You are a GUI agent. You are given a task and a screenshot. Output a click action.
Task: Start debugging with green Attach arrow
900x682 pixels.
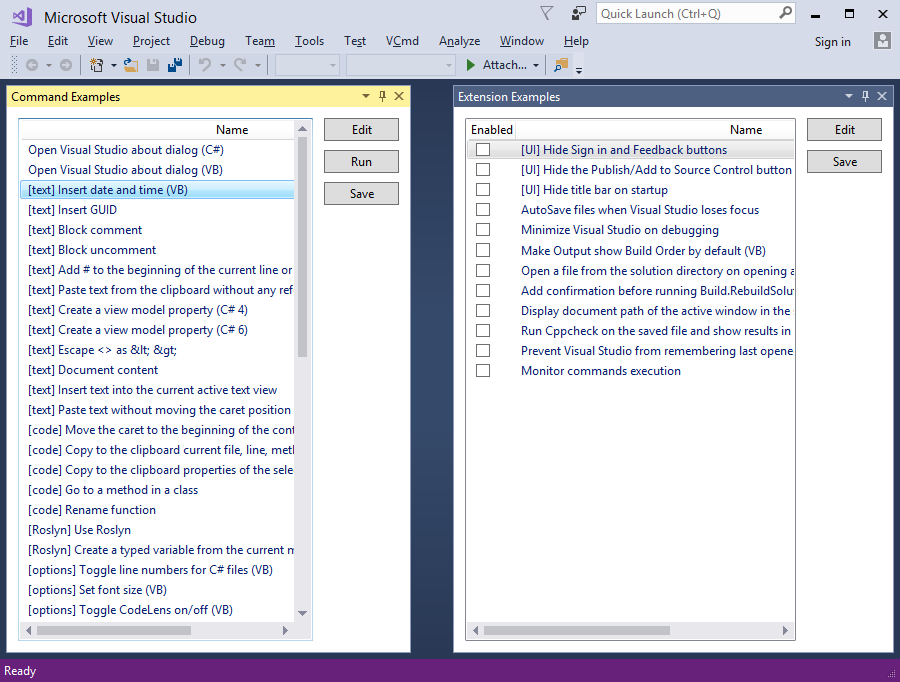coord(471,65)
